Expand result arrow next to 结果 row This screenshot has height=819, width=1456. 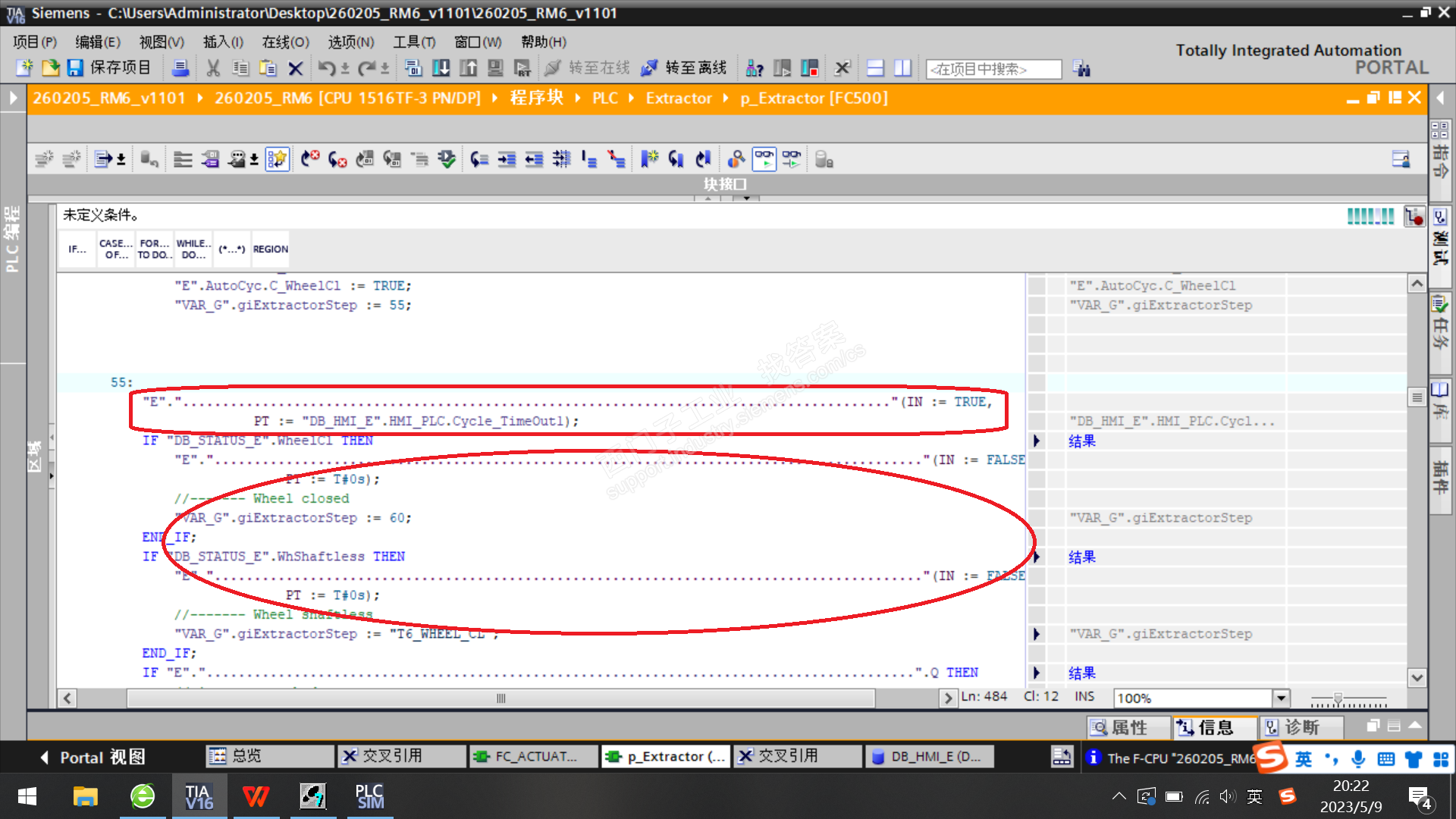click(1037, 441)
